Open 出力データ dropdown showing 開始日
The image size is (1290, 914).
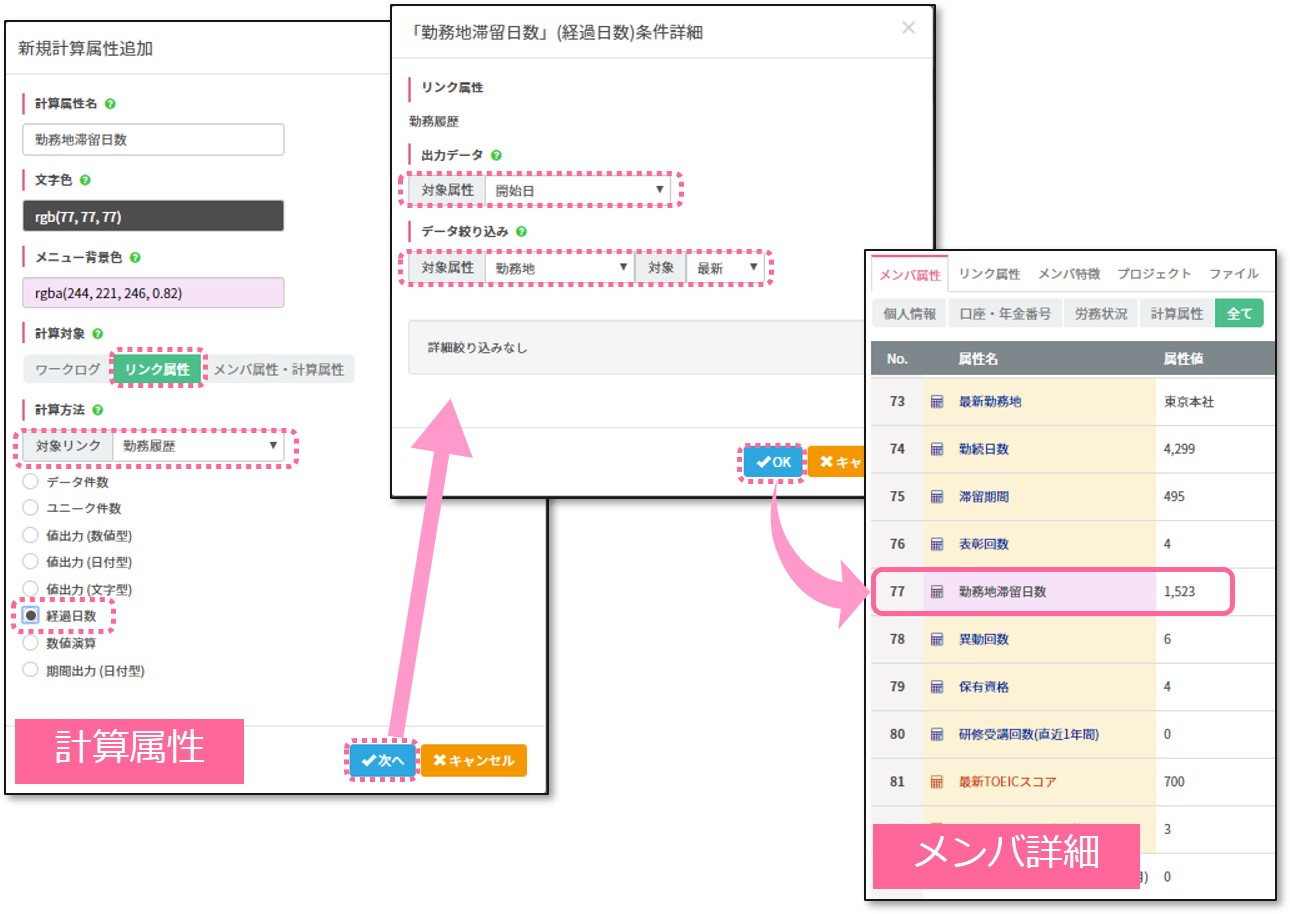click(578, 189)
